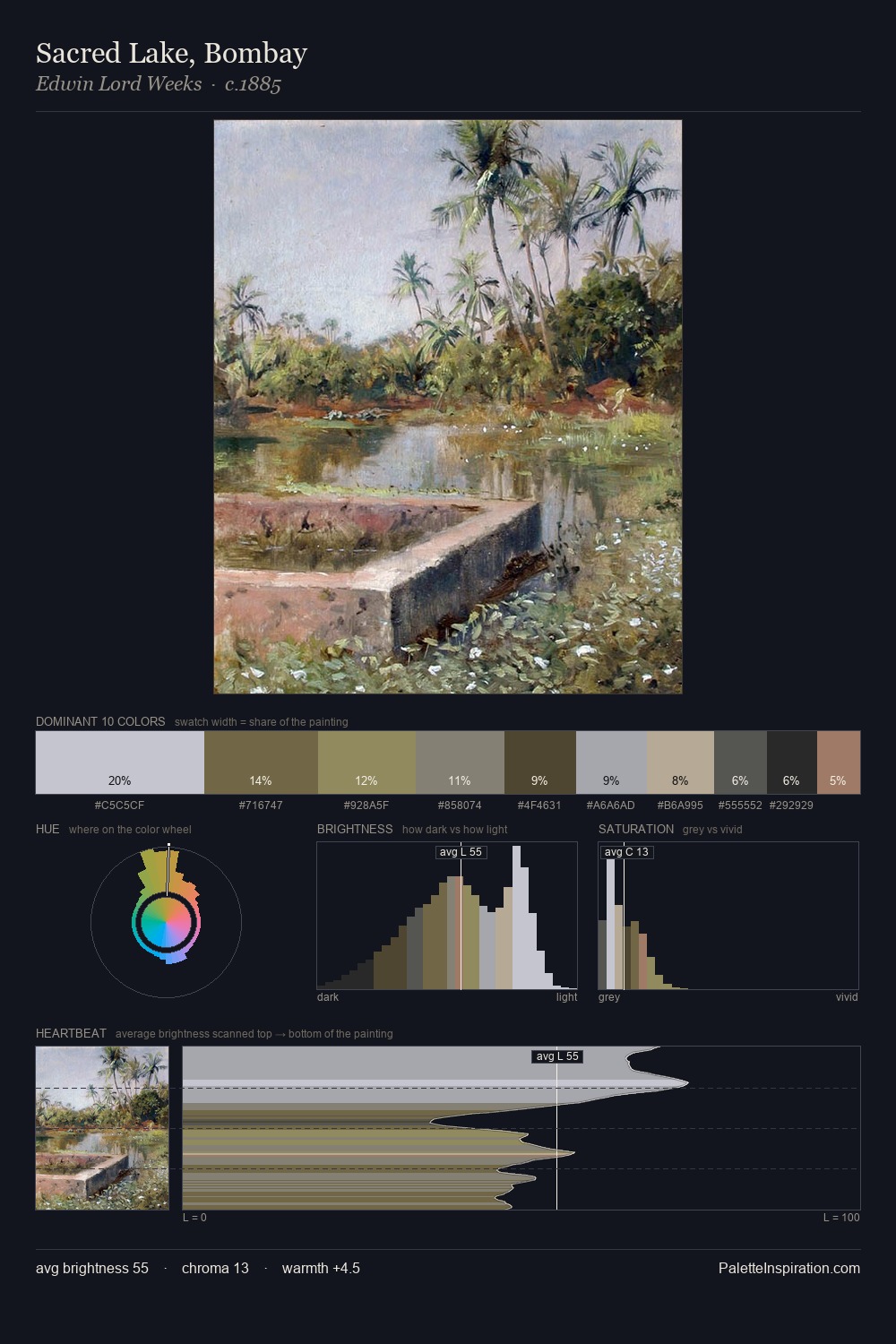Click the 'HUE' section heading
This screenshot has width=896, height=1344.
[x=47, y=829]
